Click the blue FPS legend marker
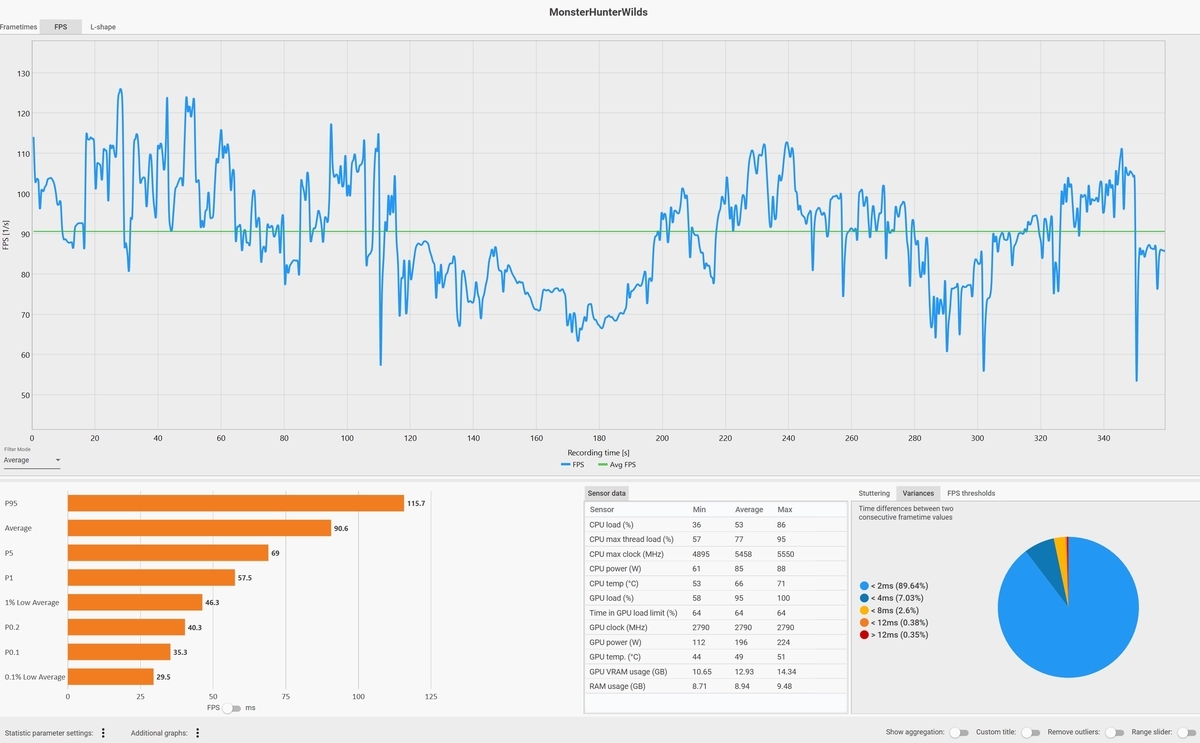The height and width of the screenshot is (743, 1200). click(566, 465)
